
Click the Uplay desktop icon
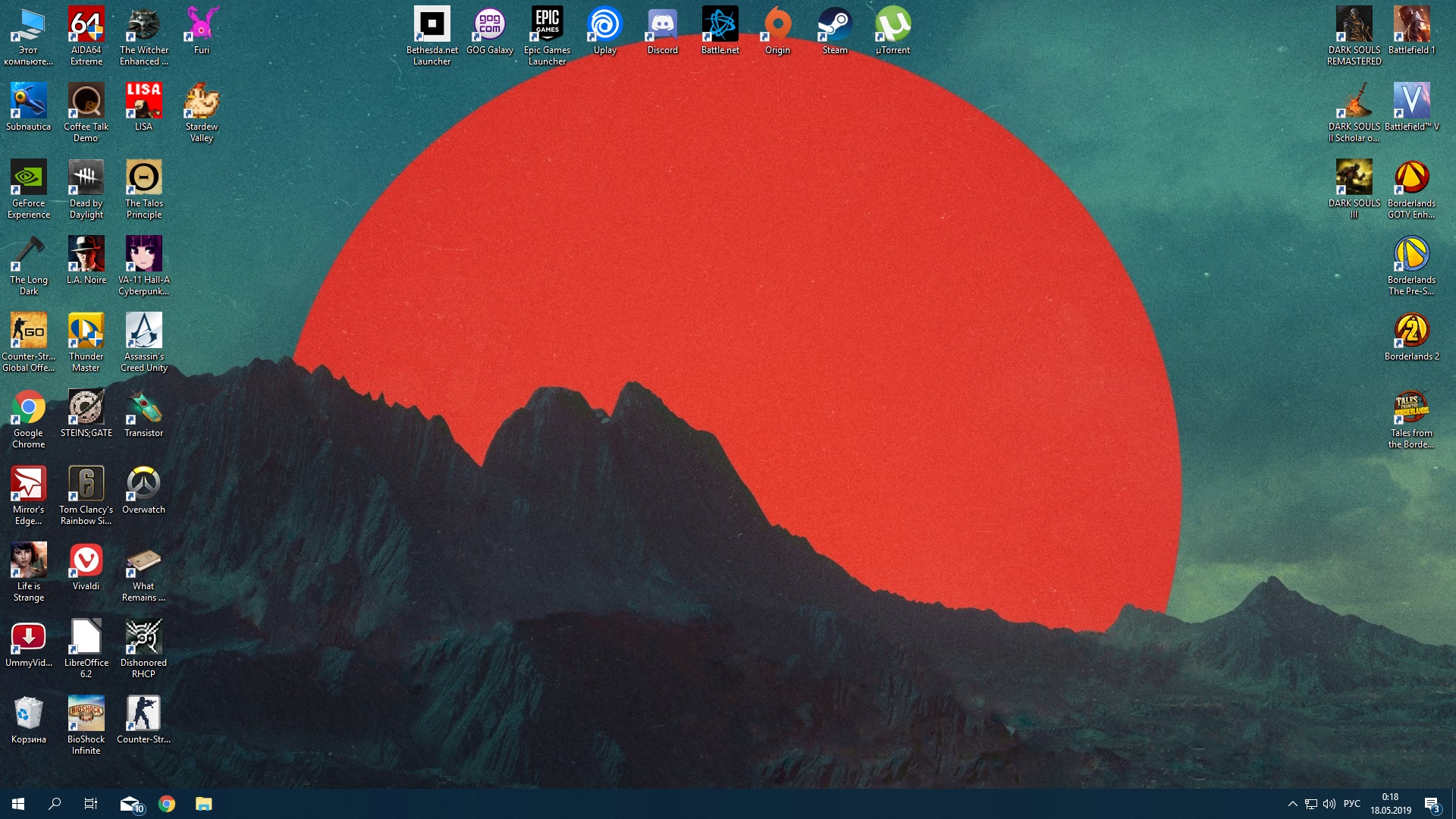(x=604, y=31)
